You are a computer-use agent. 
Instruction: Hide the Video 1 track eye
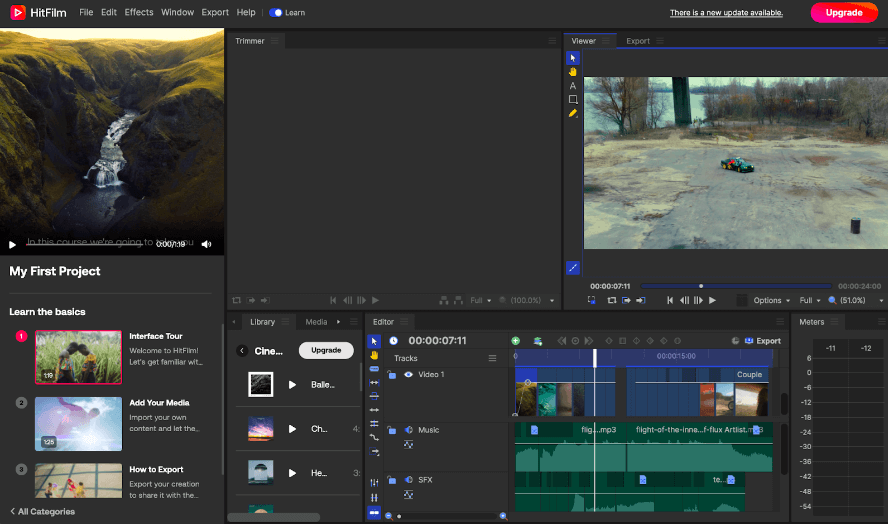(408, 374)
